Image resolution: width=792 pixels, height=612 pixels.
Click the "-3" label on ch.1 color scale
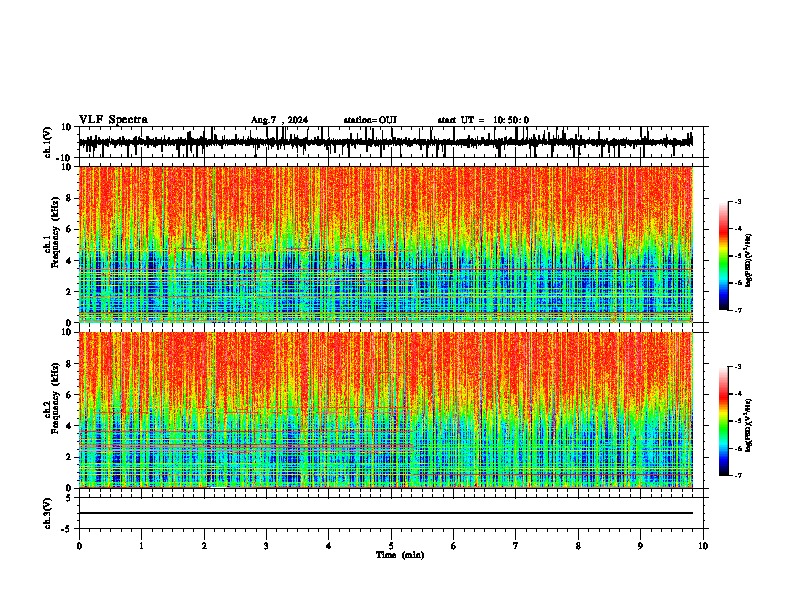738,201
